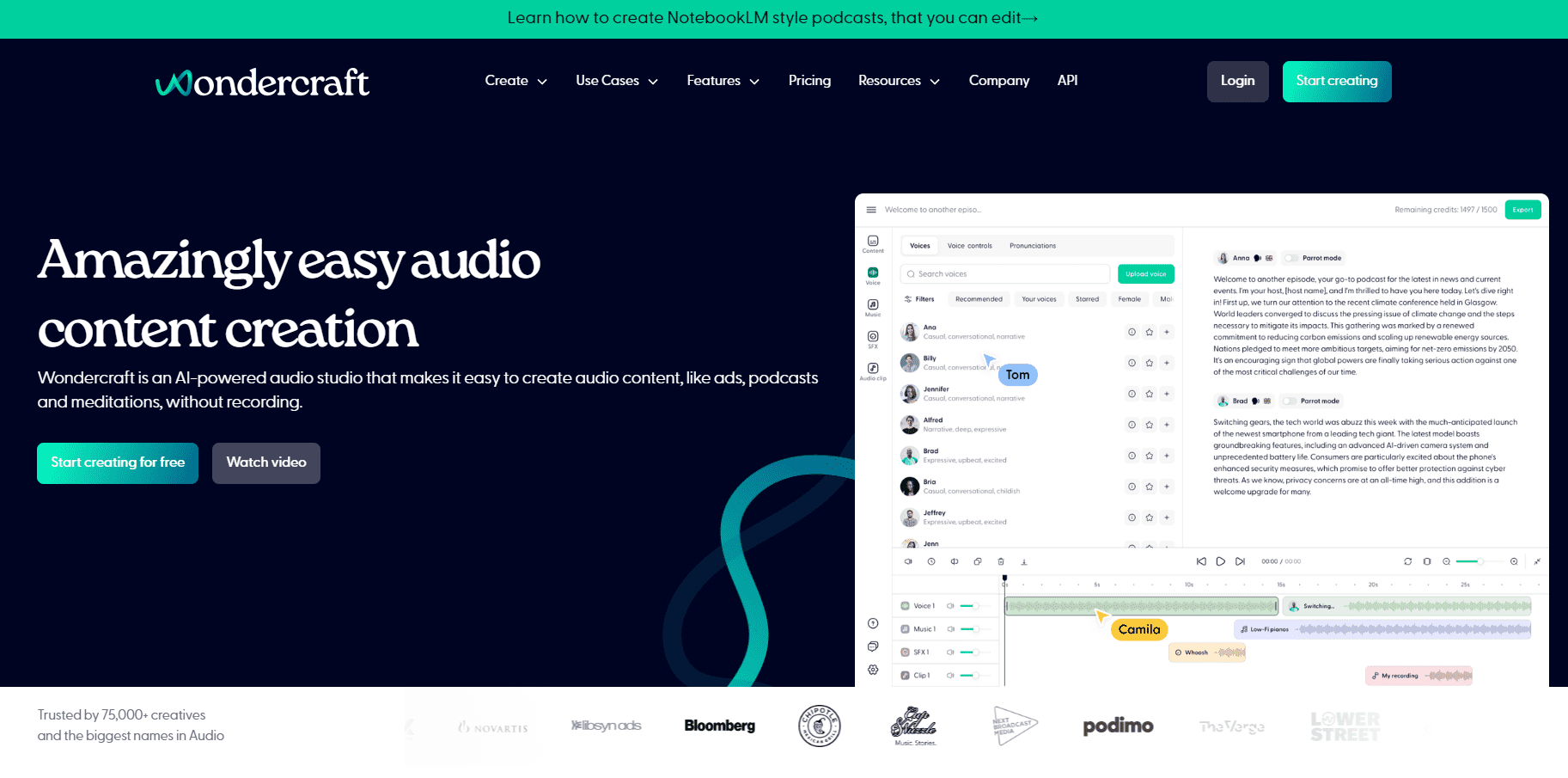Image resolution: width=1568 pixels, height=778 pixels.
Task: Click the Upload voice button
Action: tap(1146, 274)
